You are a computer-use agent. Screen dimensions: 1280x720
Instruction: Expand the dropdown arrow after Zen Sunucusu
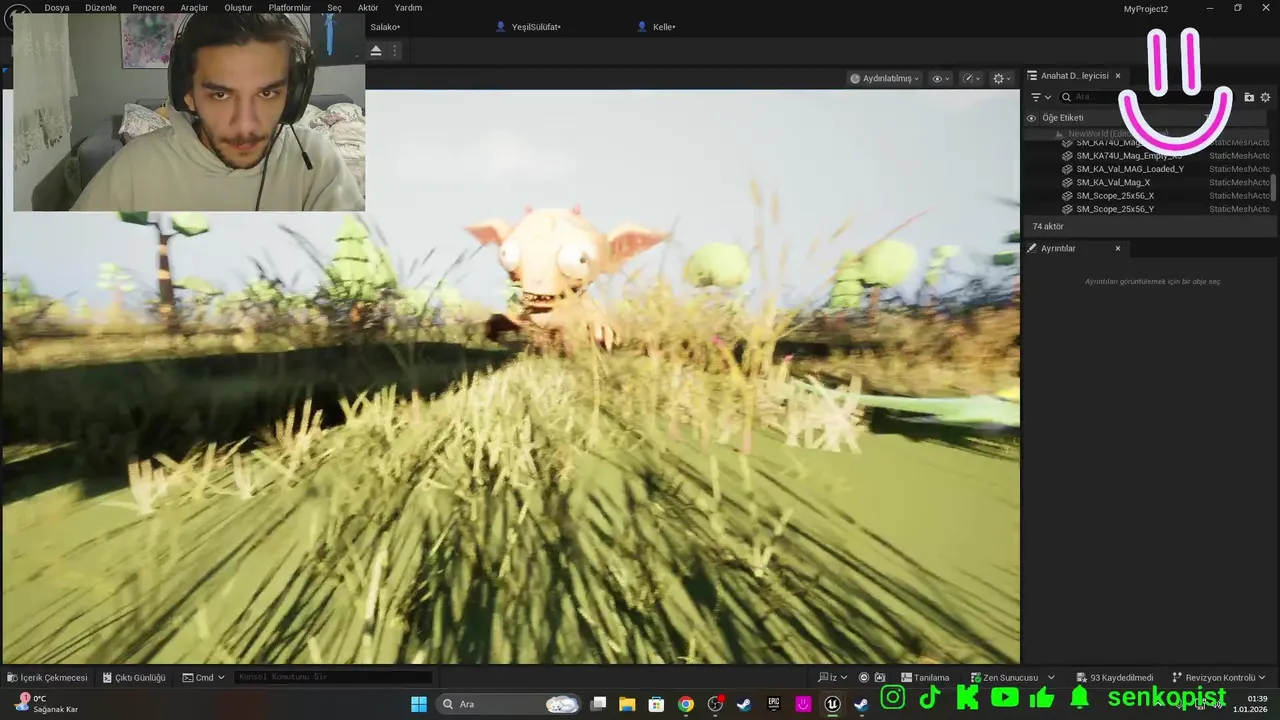point(1051,677)
